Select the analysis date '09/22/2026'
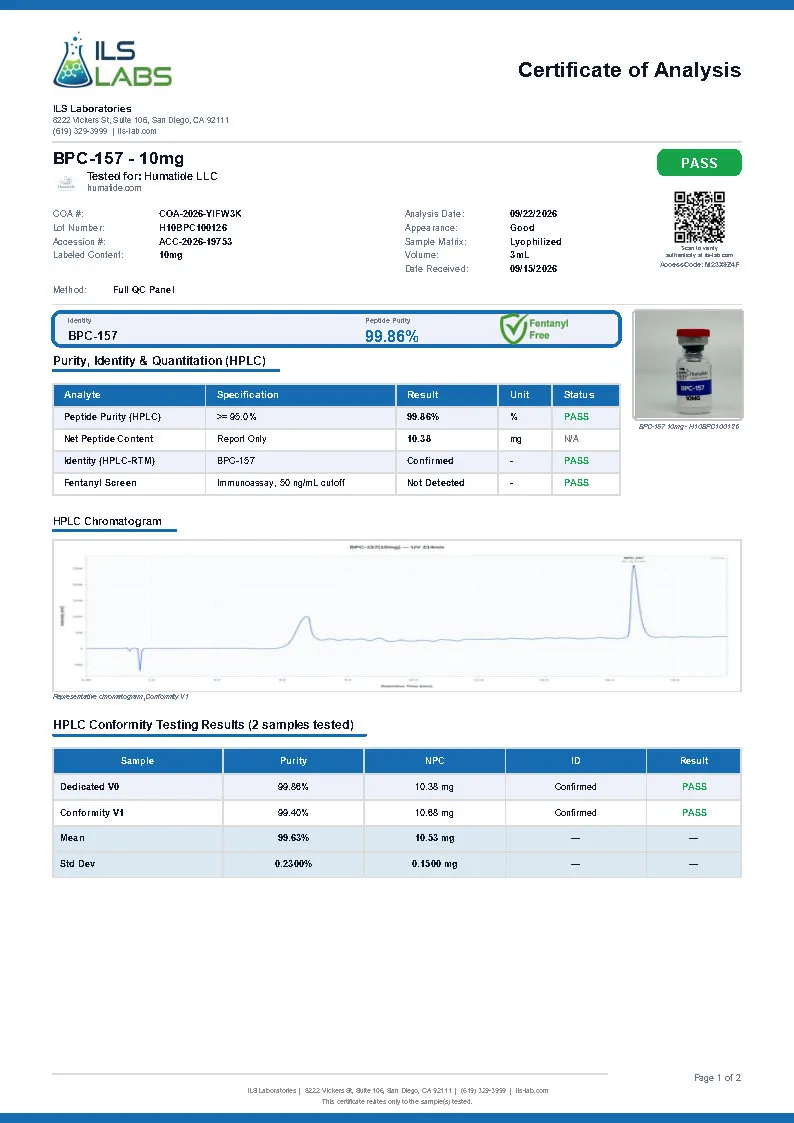The height and width of the screenshot is (1123, 794). click(533, 213)
